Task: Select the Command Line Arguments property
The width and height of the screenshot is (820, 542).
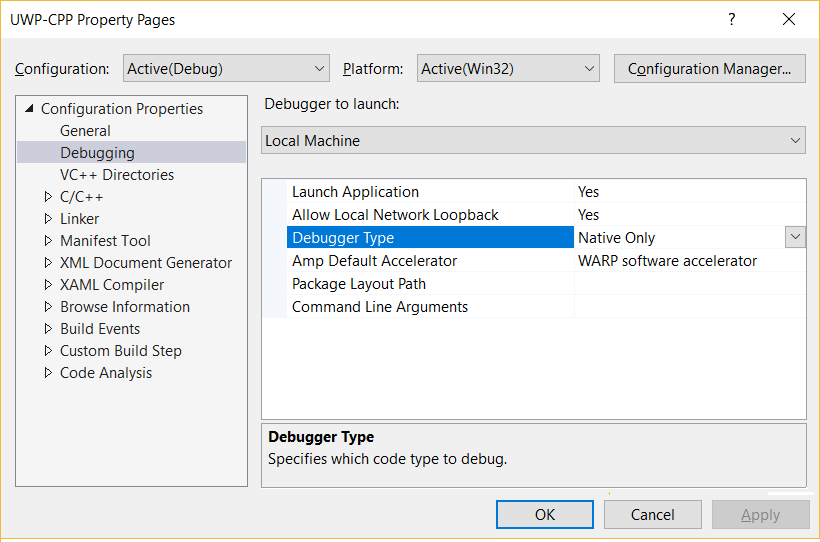Action: tap(430, 307)
